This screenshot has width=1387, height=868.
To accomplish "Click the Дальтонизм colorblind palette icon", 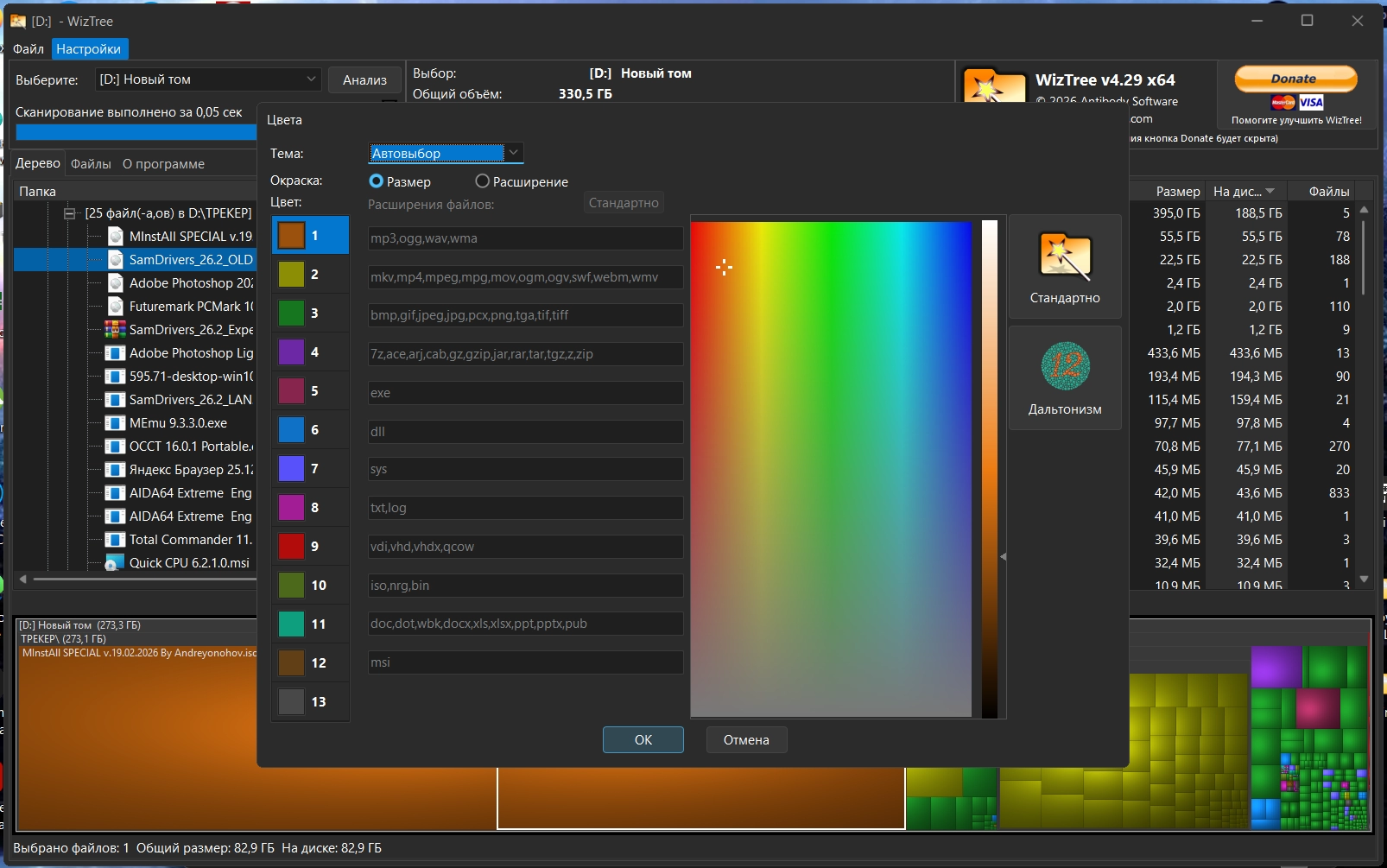I will point(1064,366).
